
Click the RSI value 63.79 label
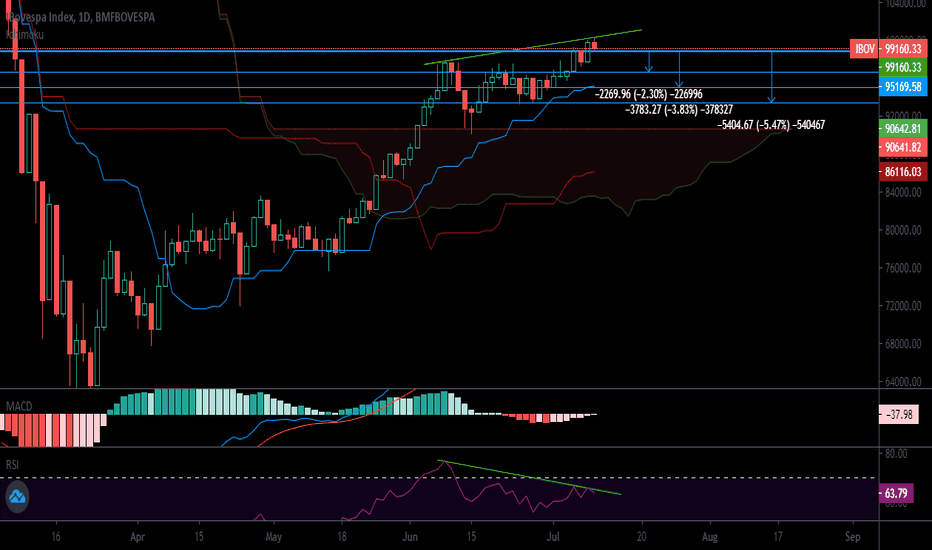coord(896,494)
